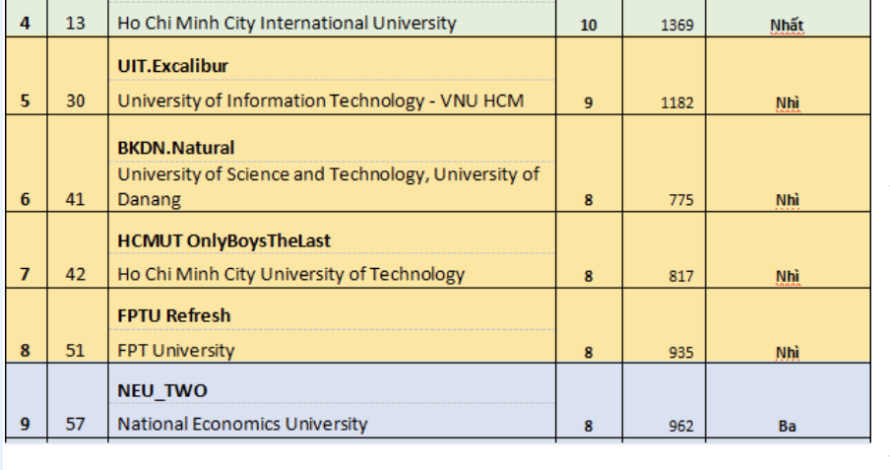Select penalty value 1182

[677, 103]
